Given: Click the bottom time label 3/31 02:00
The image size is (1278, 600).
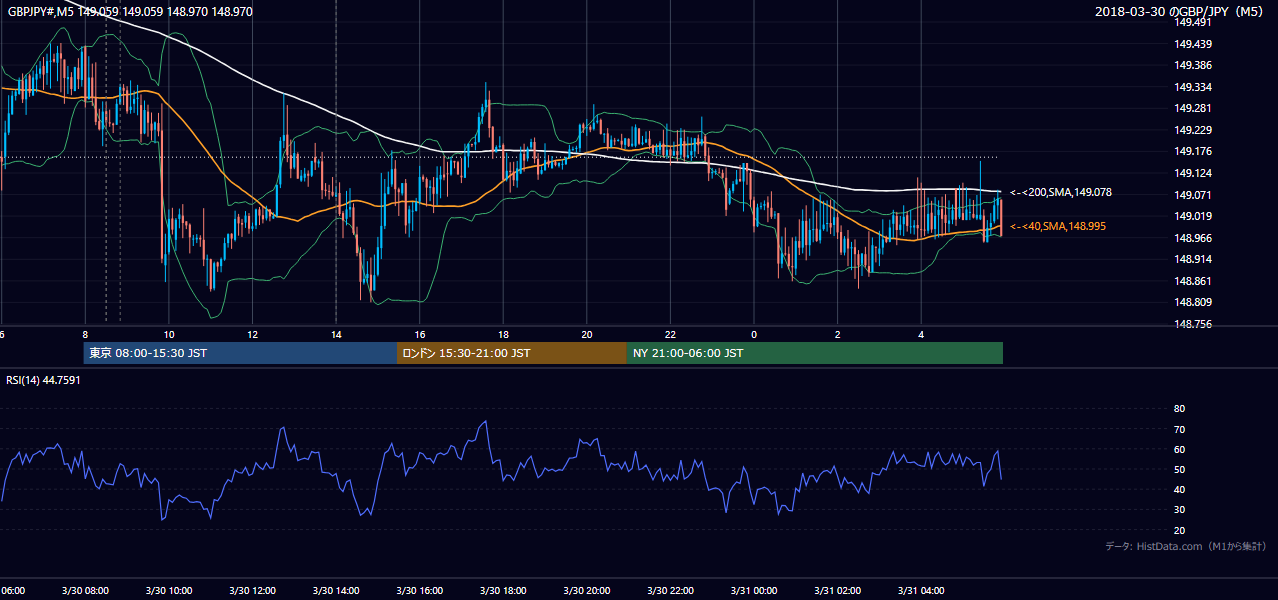Looking at the screenshot, I should [837, 591].
